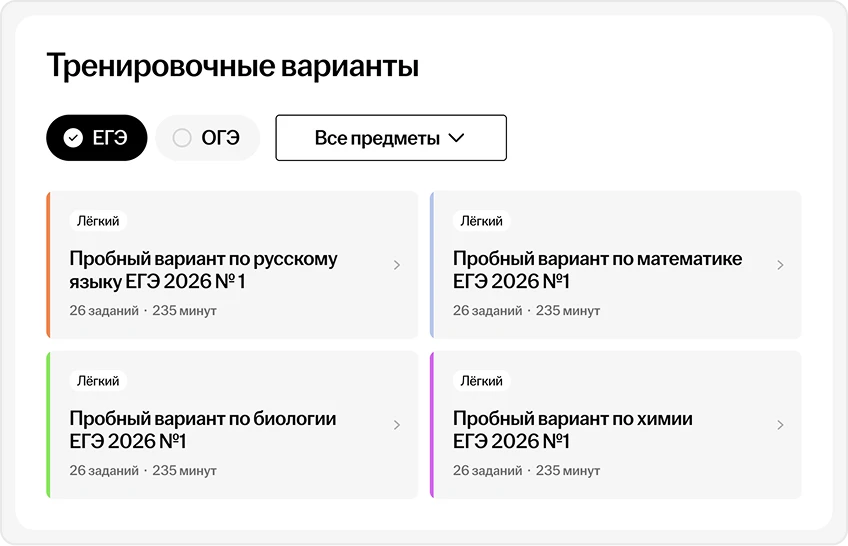This screenshot has width=848, height=546.
Task: Switch to the ОГЭ exam filter
Action: [208, 138]
